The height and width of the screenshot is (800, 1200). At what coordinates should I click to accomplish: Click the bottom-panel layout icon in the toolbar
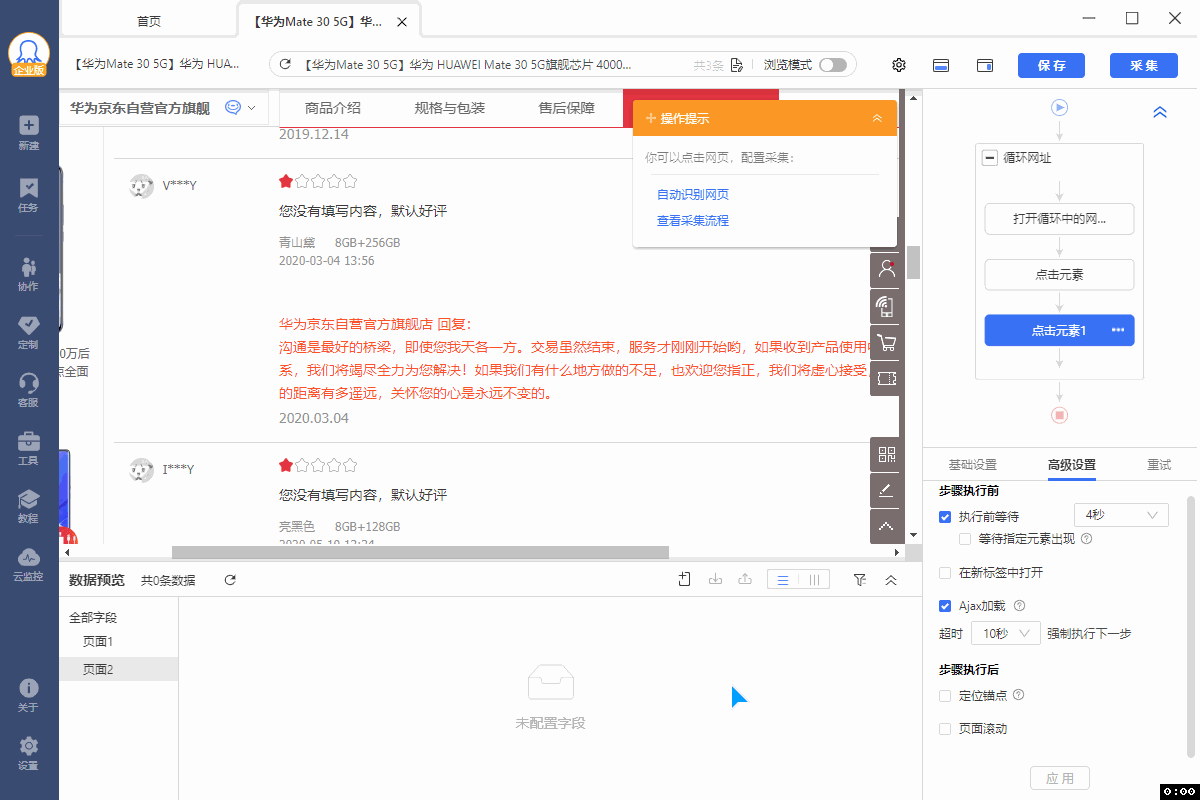(x=941, y=65)
